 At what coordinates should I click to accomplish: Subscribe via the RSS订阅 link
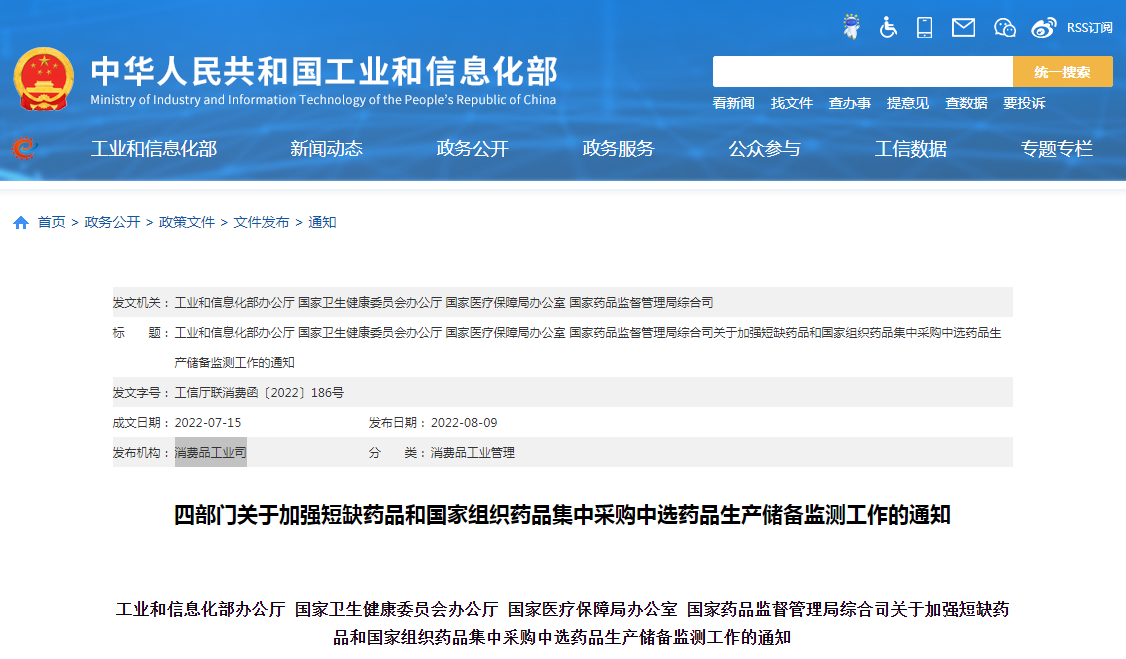(1091, 27)
